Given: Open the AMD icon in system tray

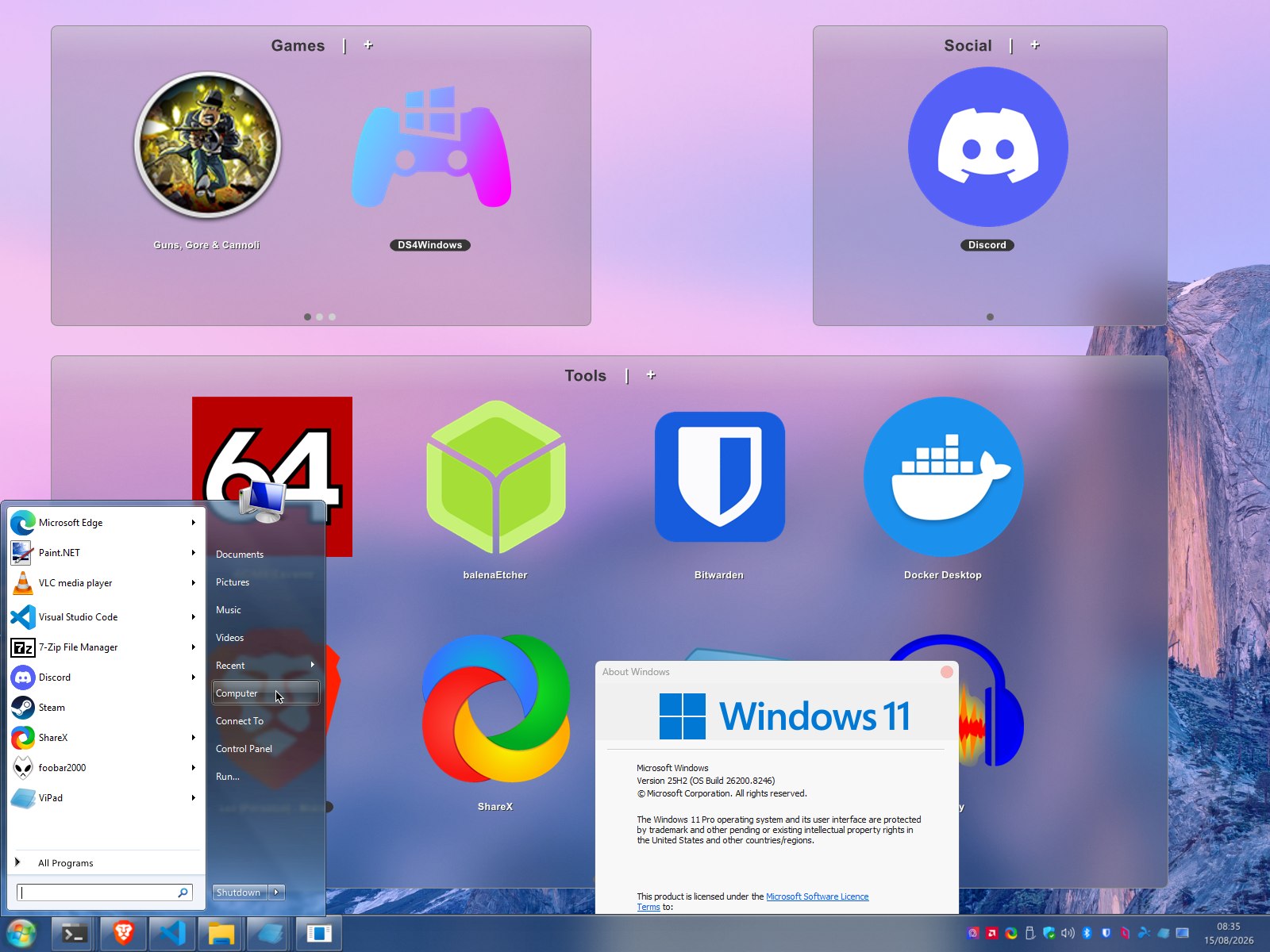Looking at the screenshot, I should point(991,933).
